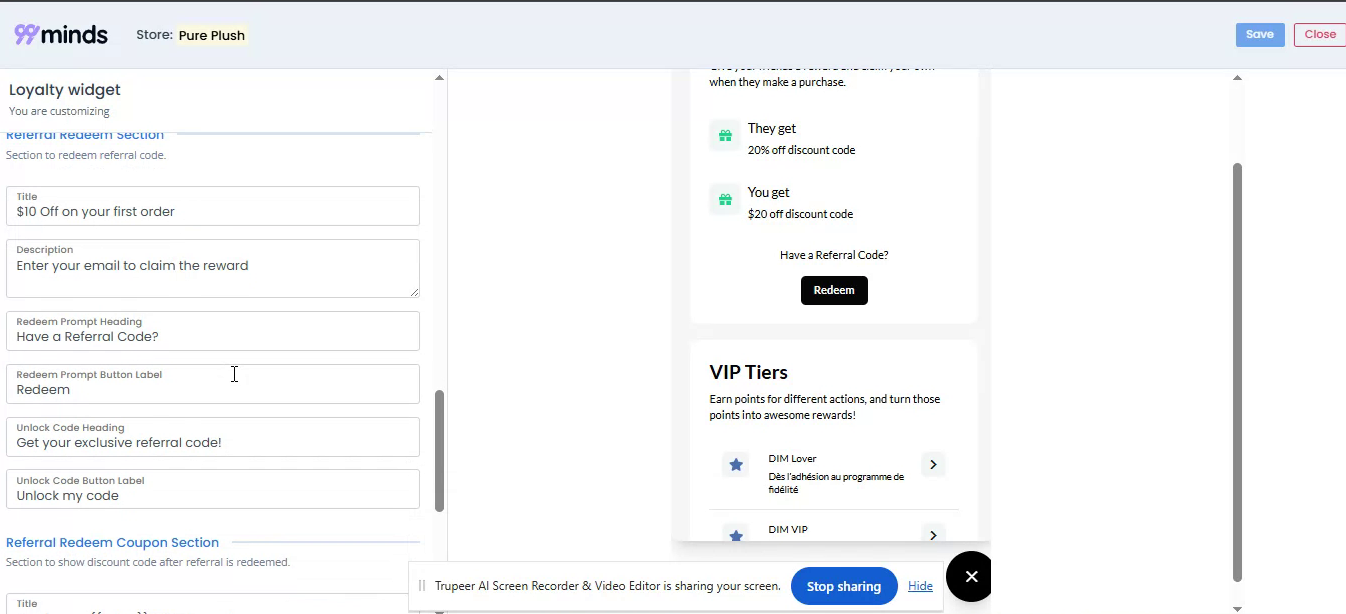Click the Referral Redeem Coupon Section heading

pos(112,542)
